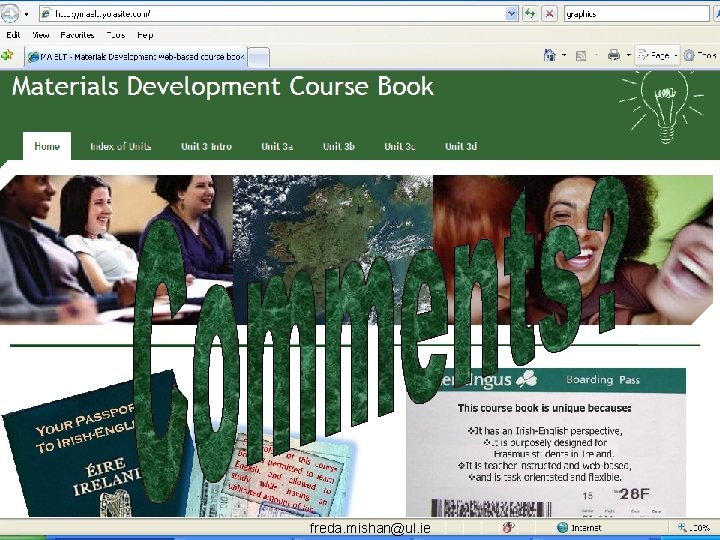Image resolution: width=720 pixels, height=540 pixels.
Task: Click the blank New Tab button
Action: coord(259,57)
